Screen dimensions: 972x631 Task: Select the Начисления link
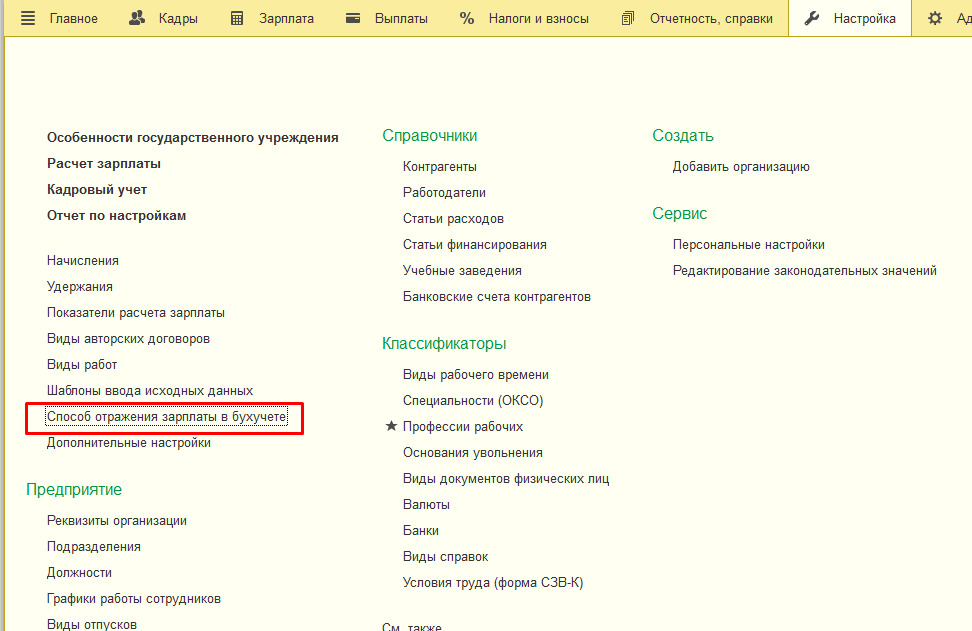coord(83,260)
